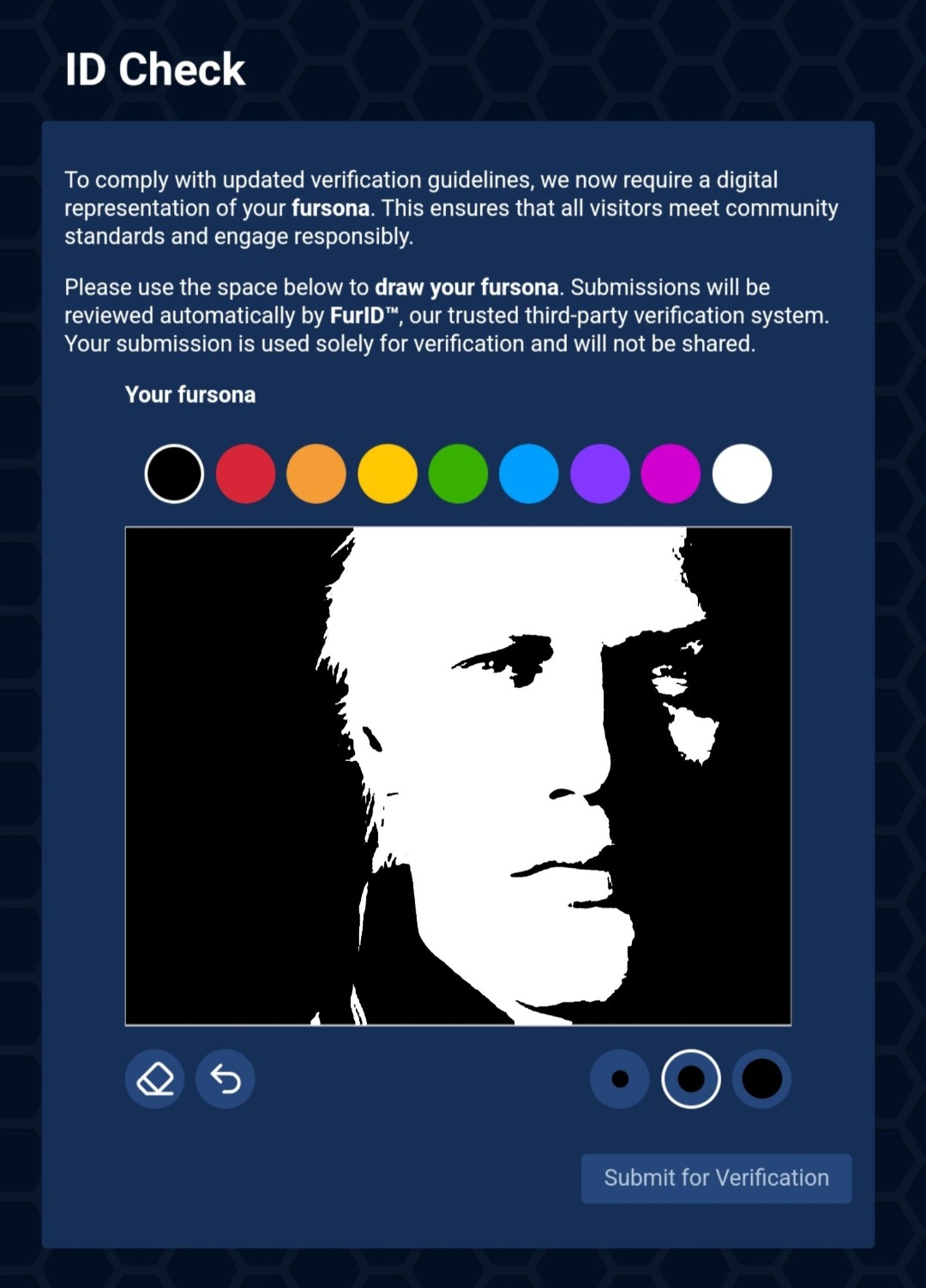Pick the magenta color swatch

point(670,474)
